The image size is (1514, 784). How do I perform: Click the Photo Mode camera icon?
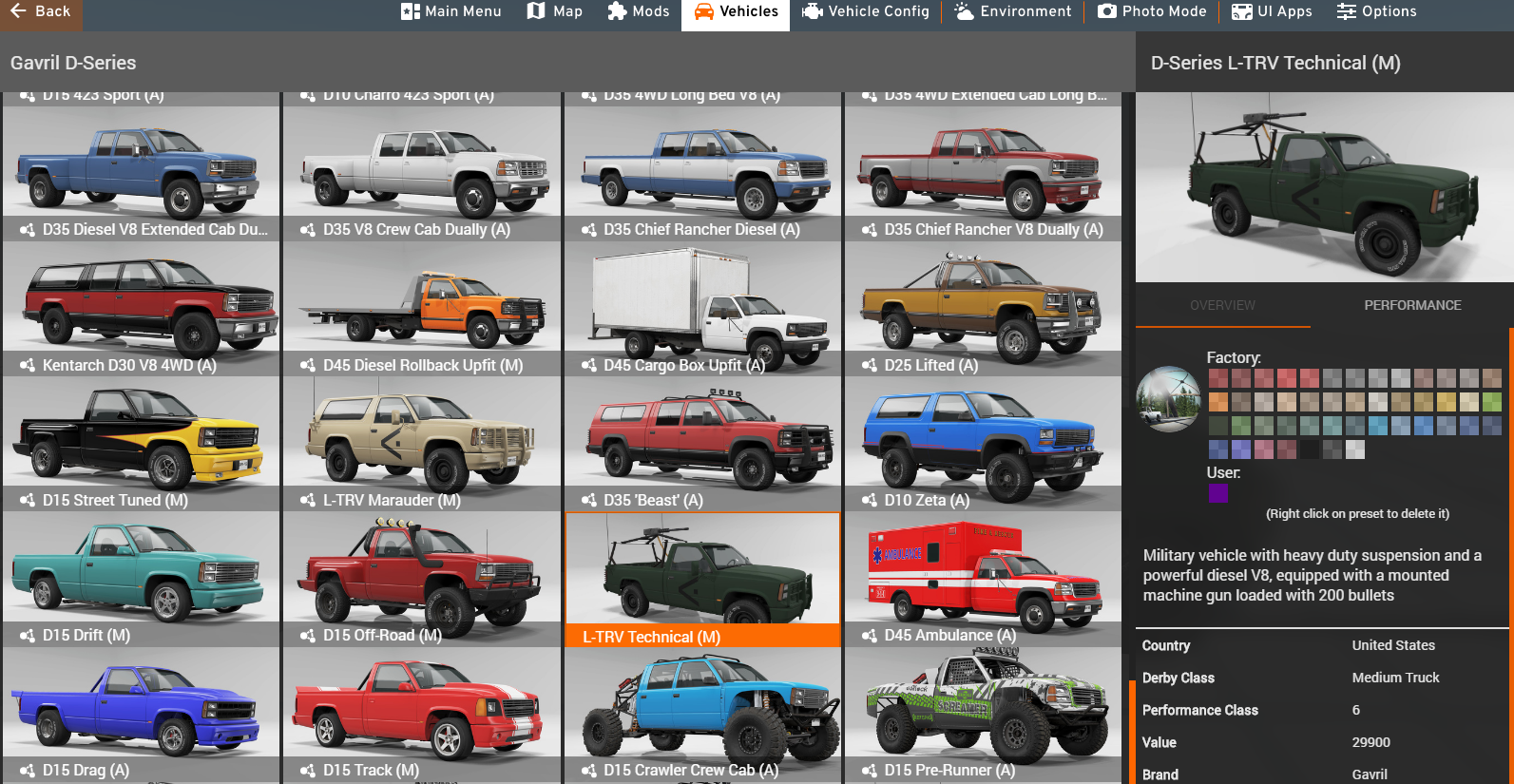pos(1107,11)
